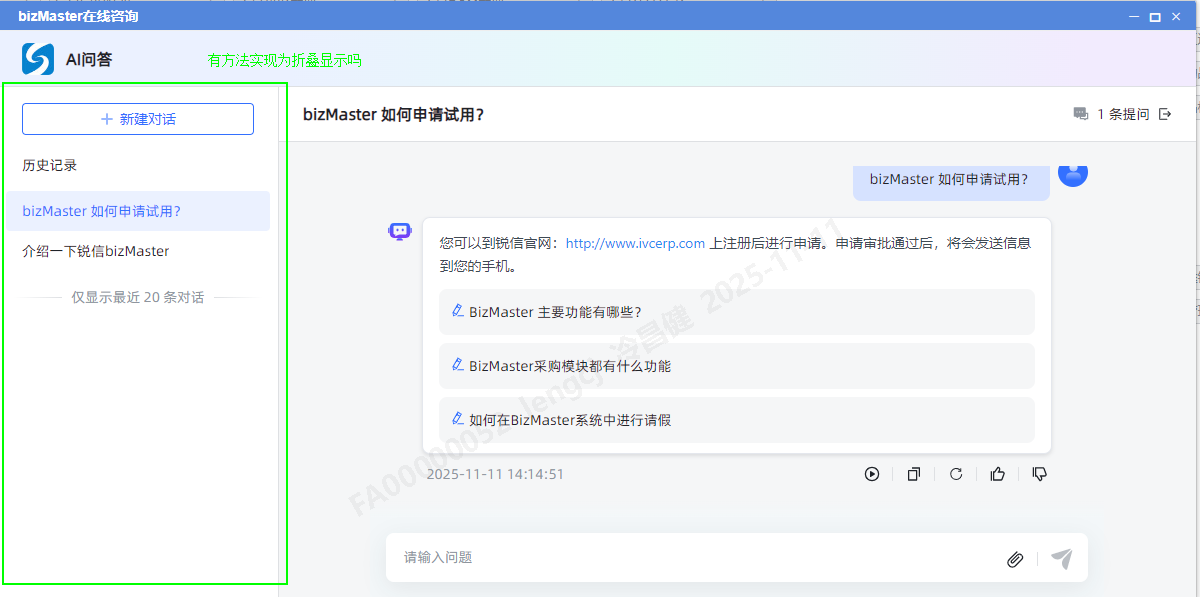Like the answer with the thumbs-up icon
Image resolution: width=1200 pixels, height=597 pixels.
(x=997, y=474)
